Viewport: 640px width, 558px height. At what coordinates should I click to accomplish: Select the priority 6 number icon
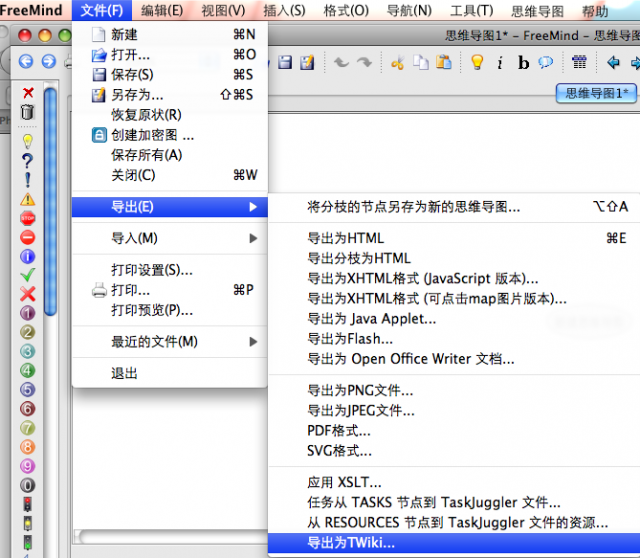coord(27,409)
